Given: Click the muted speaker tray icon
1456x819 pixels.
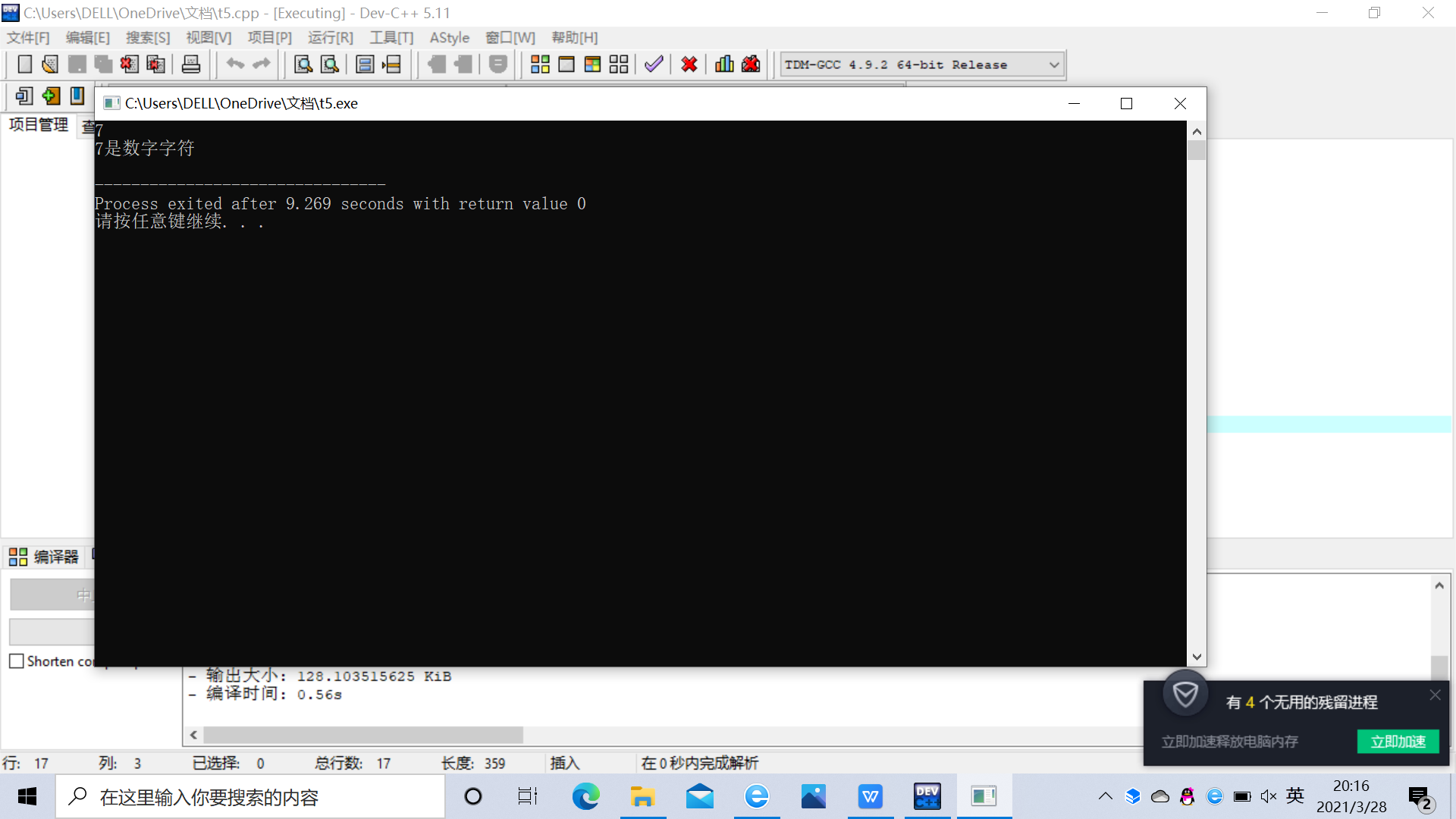Looking at the screenshot, I should [1268, 796].
